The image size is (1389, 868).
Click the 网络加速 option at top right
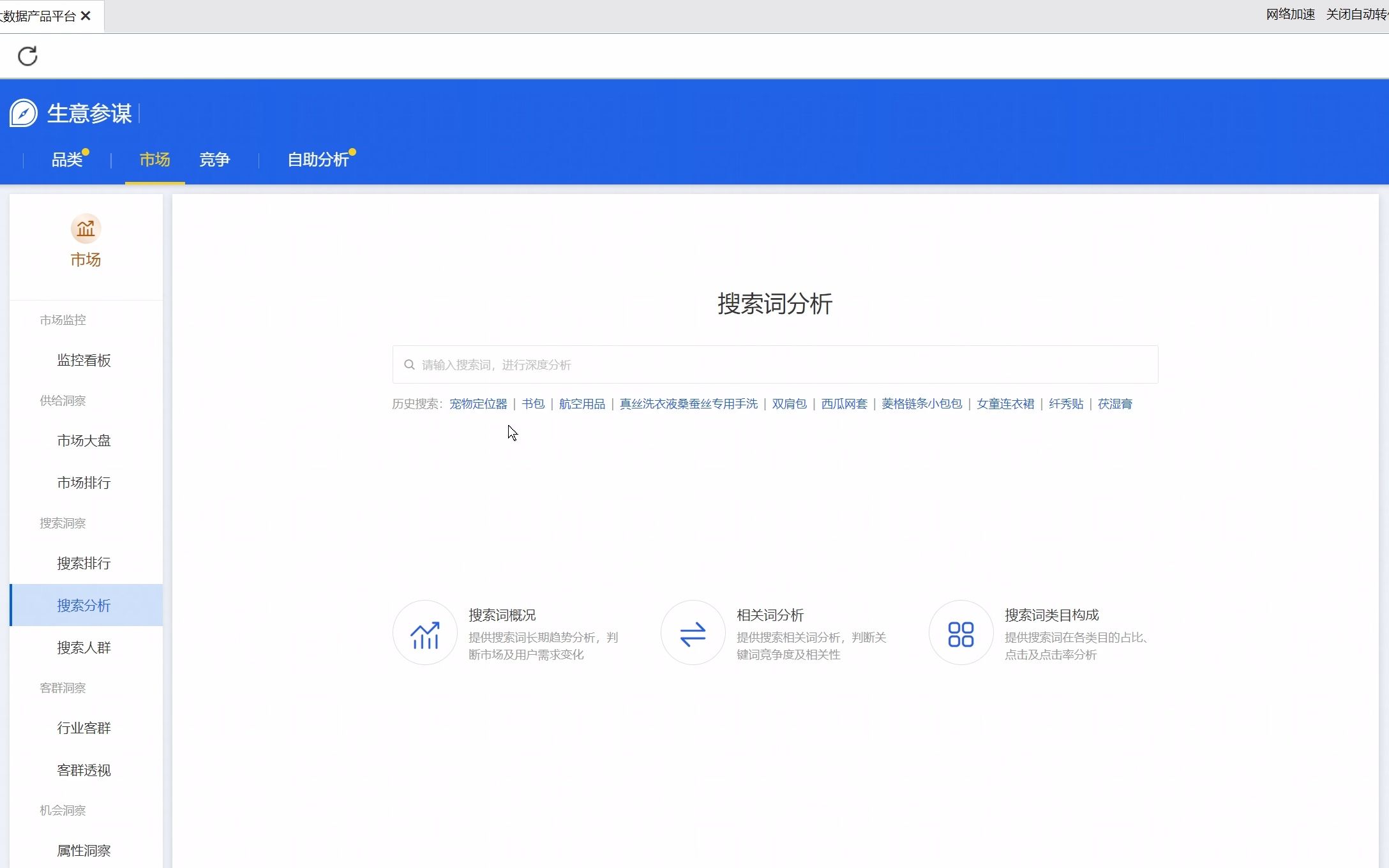click(x=1291, y=15)
